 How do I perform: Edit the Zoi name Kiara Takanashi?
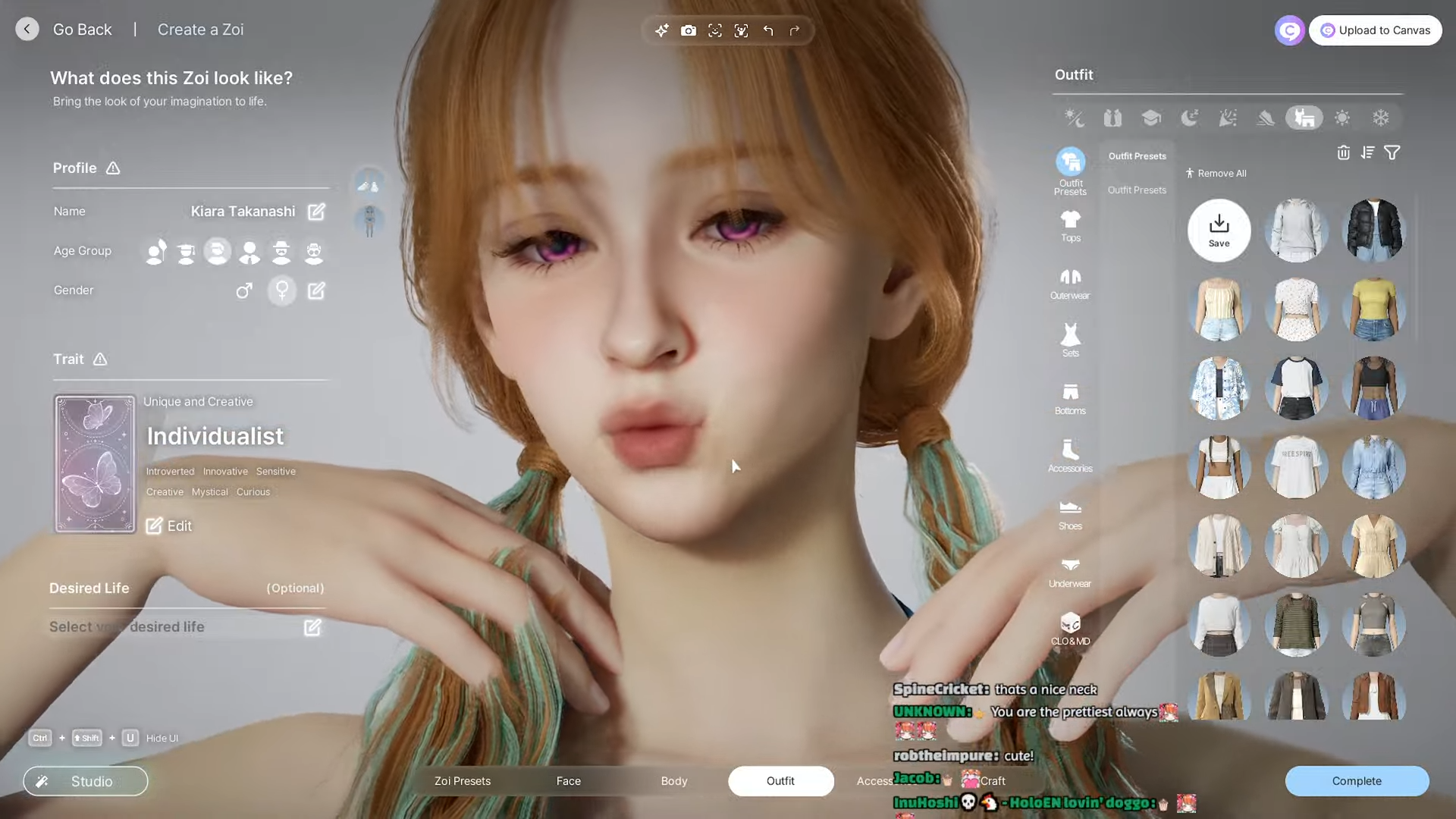point(316,212)
